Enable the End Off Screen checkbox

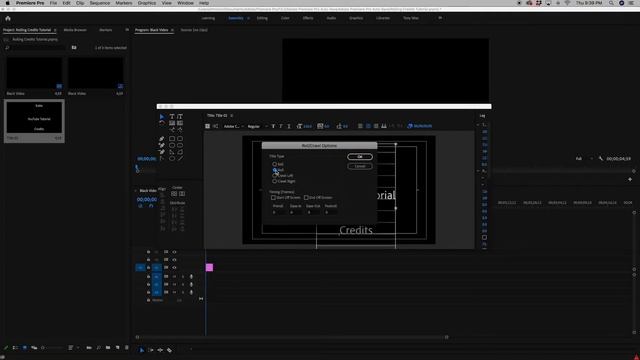(306, 198)
